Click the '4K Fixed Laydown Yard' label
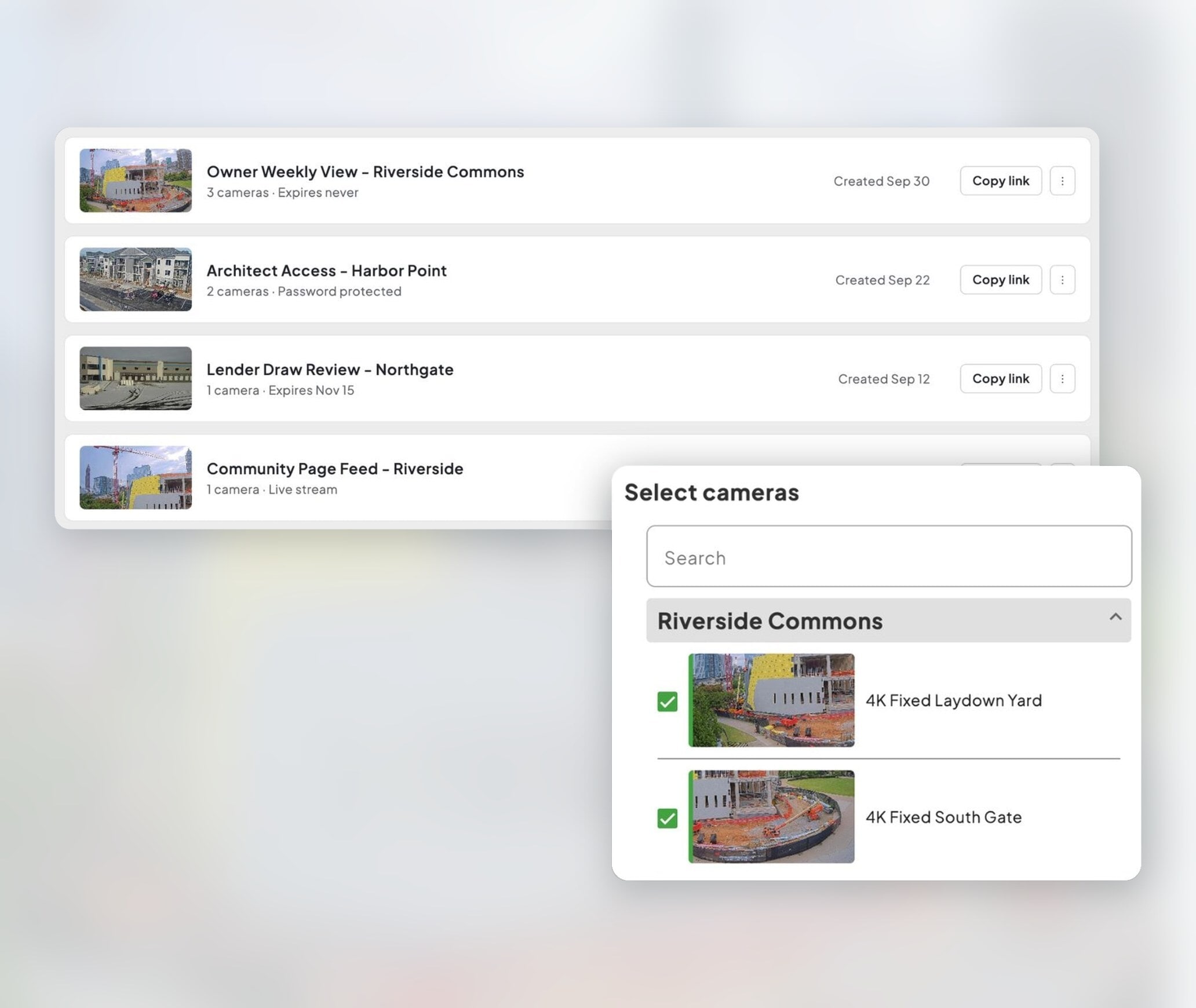1196x1008 pixels. (954, 701)
